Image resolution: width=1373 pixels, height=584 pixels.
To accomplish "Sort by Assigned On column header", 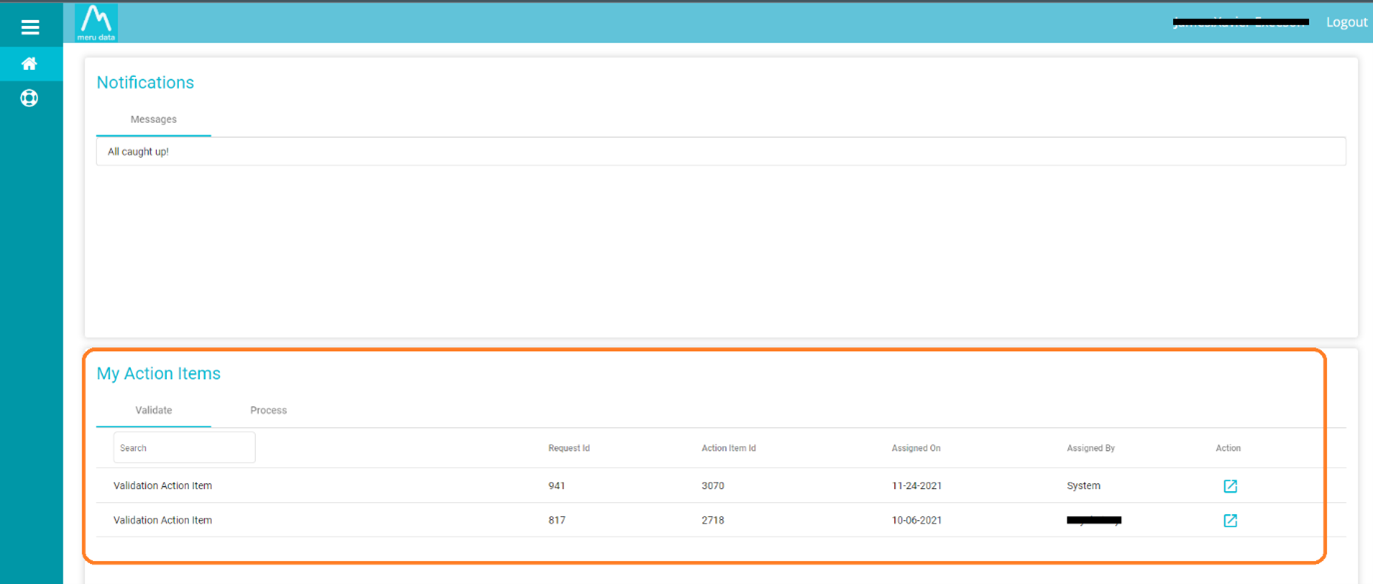I will (x=916, y=448).
